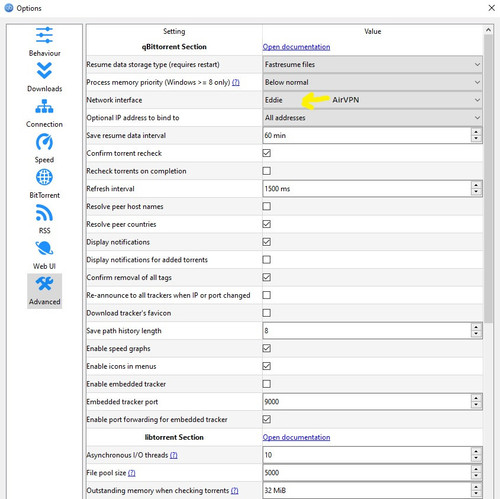Click the Setting column header

[x=174, y=31]
